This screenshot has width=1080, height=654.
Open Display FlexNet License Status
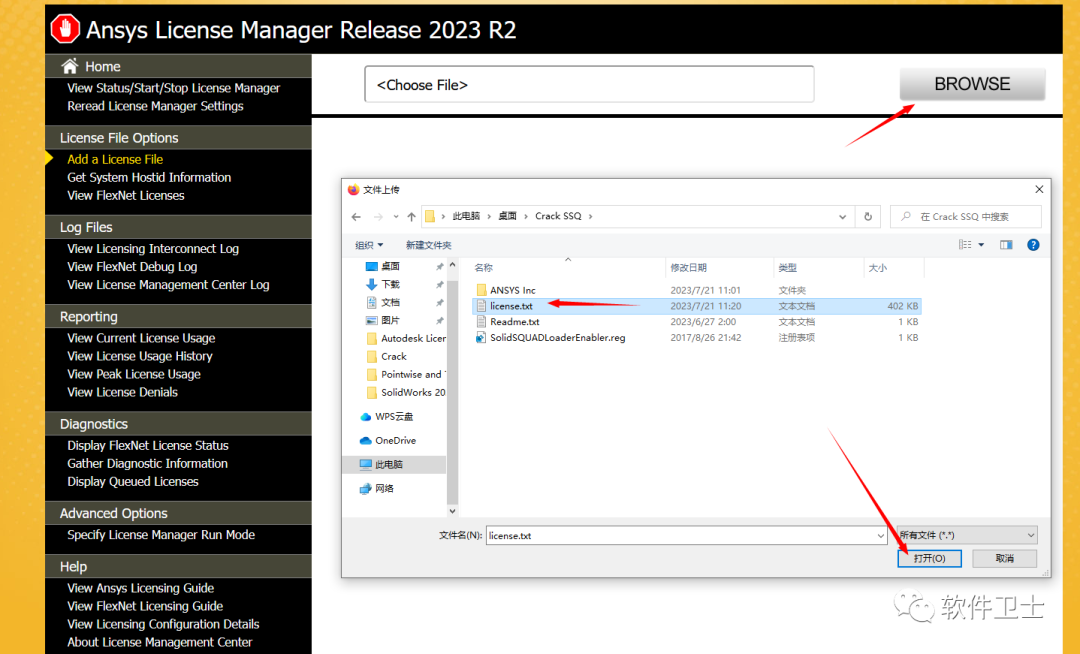(148, 445)
